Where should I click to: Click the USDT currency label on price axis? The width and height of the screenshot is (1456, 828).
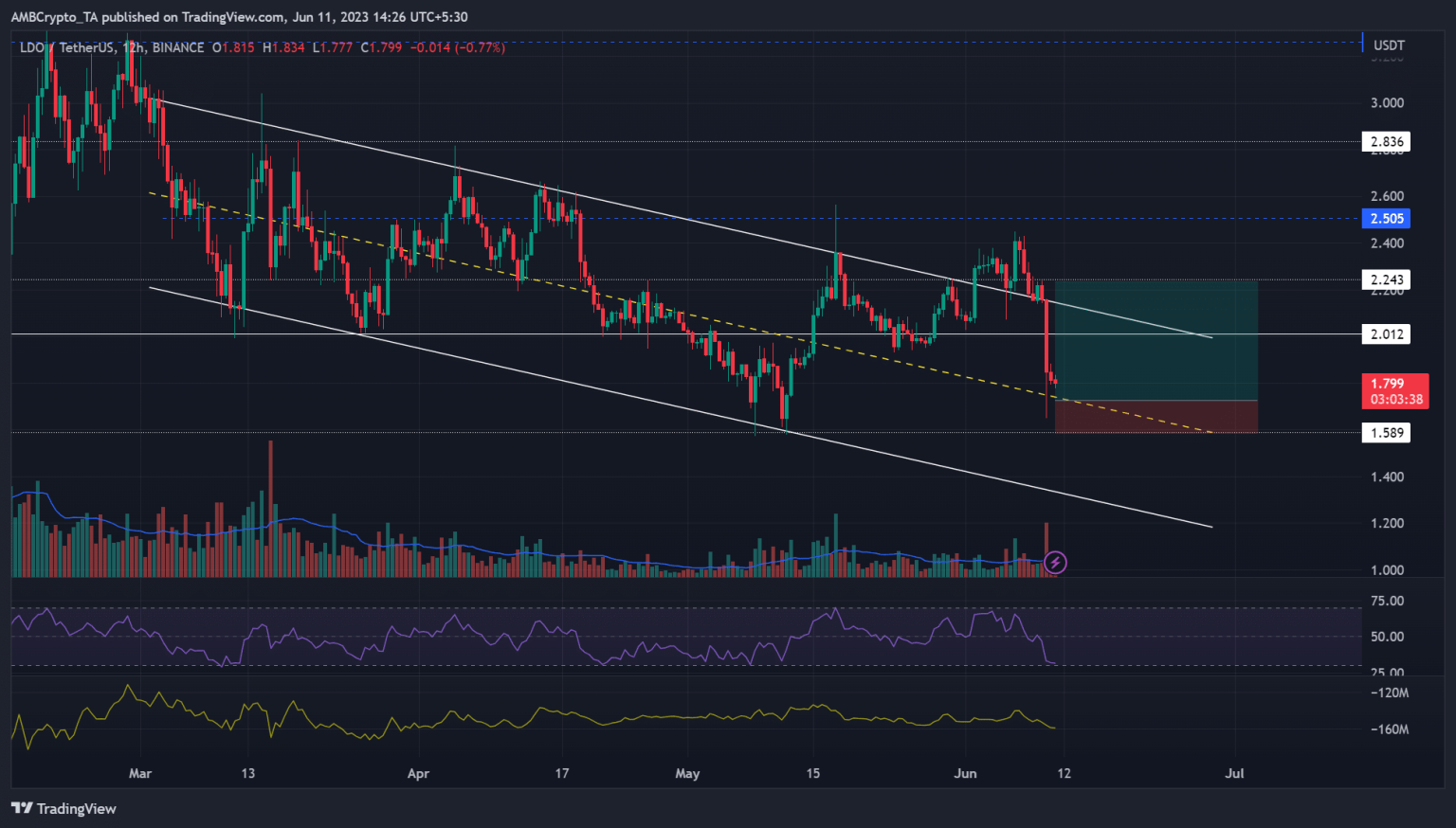tap(1389, 45)
